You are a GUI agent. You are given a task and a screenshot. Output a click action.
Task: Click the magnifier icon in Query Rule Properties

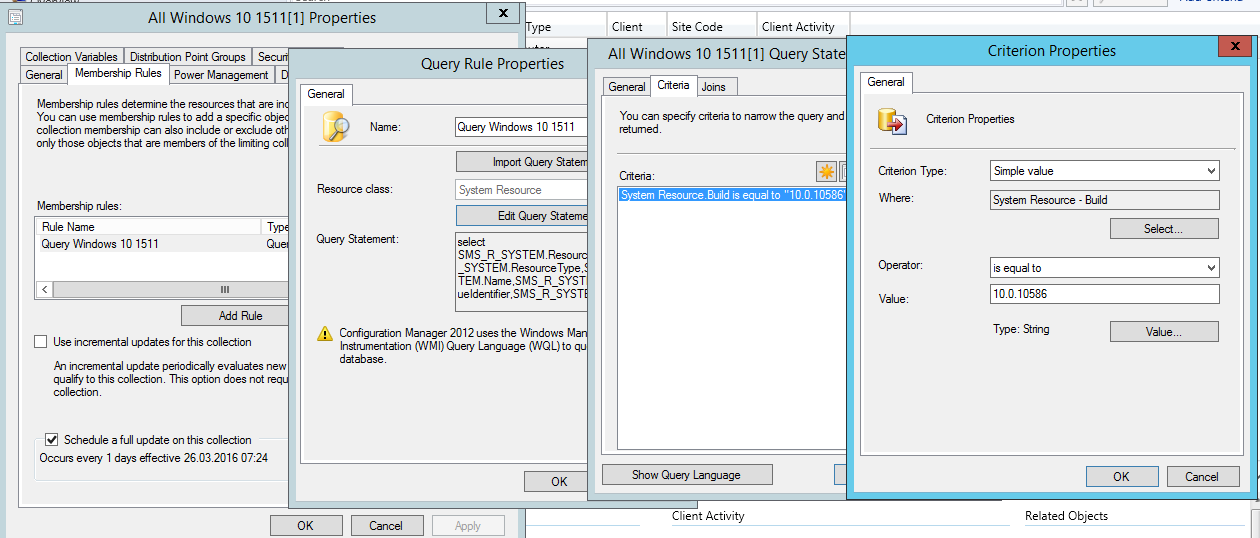[x=335, y=127]
